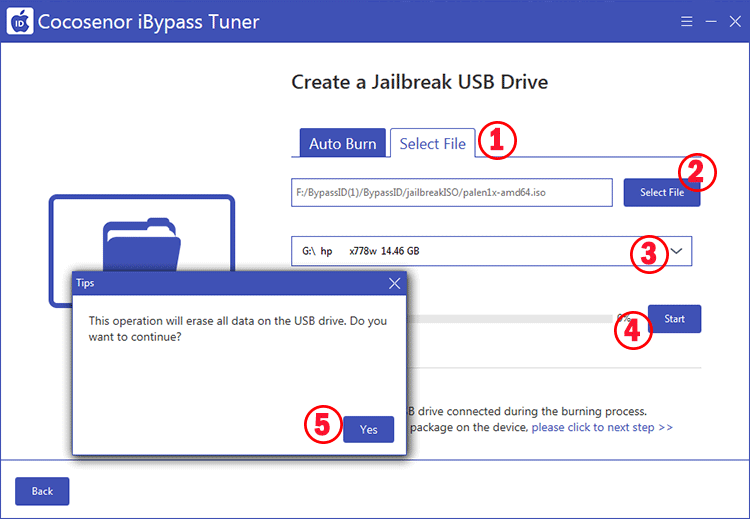Click the erase-all-data warning message text

point(238,329)
